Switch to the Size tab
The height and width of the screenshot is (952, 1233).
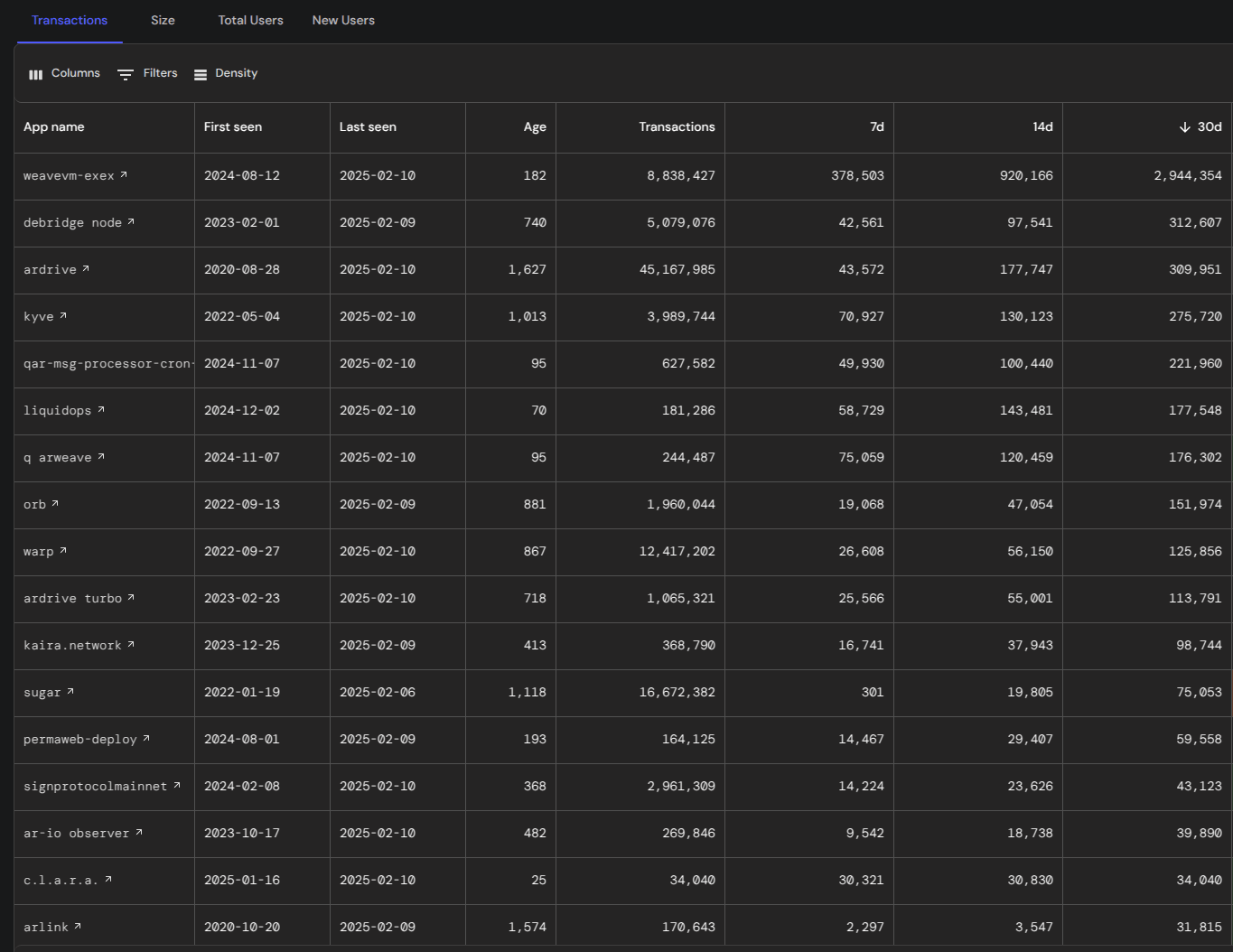[163, 20]
